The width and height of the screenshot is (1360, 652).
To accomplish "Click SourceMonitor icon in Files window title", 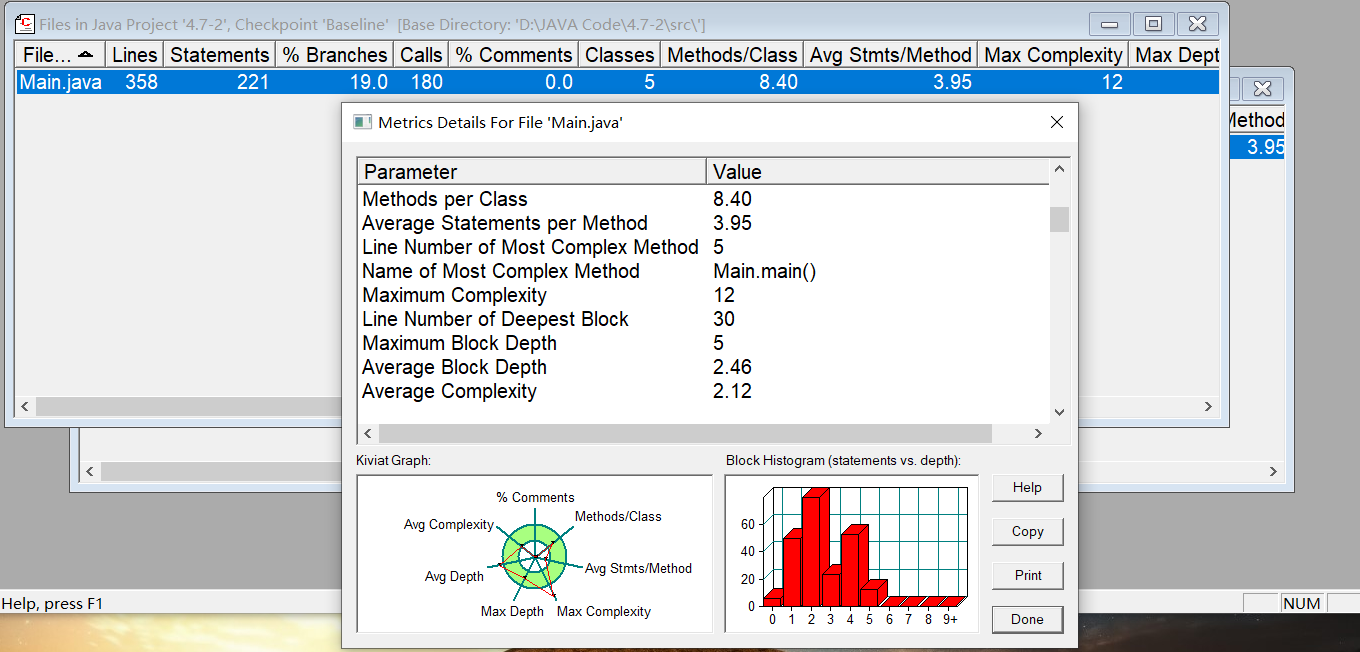I will (x=25, y=24).
